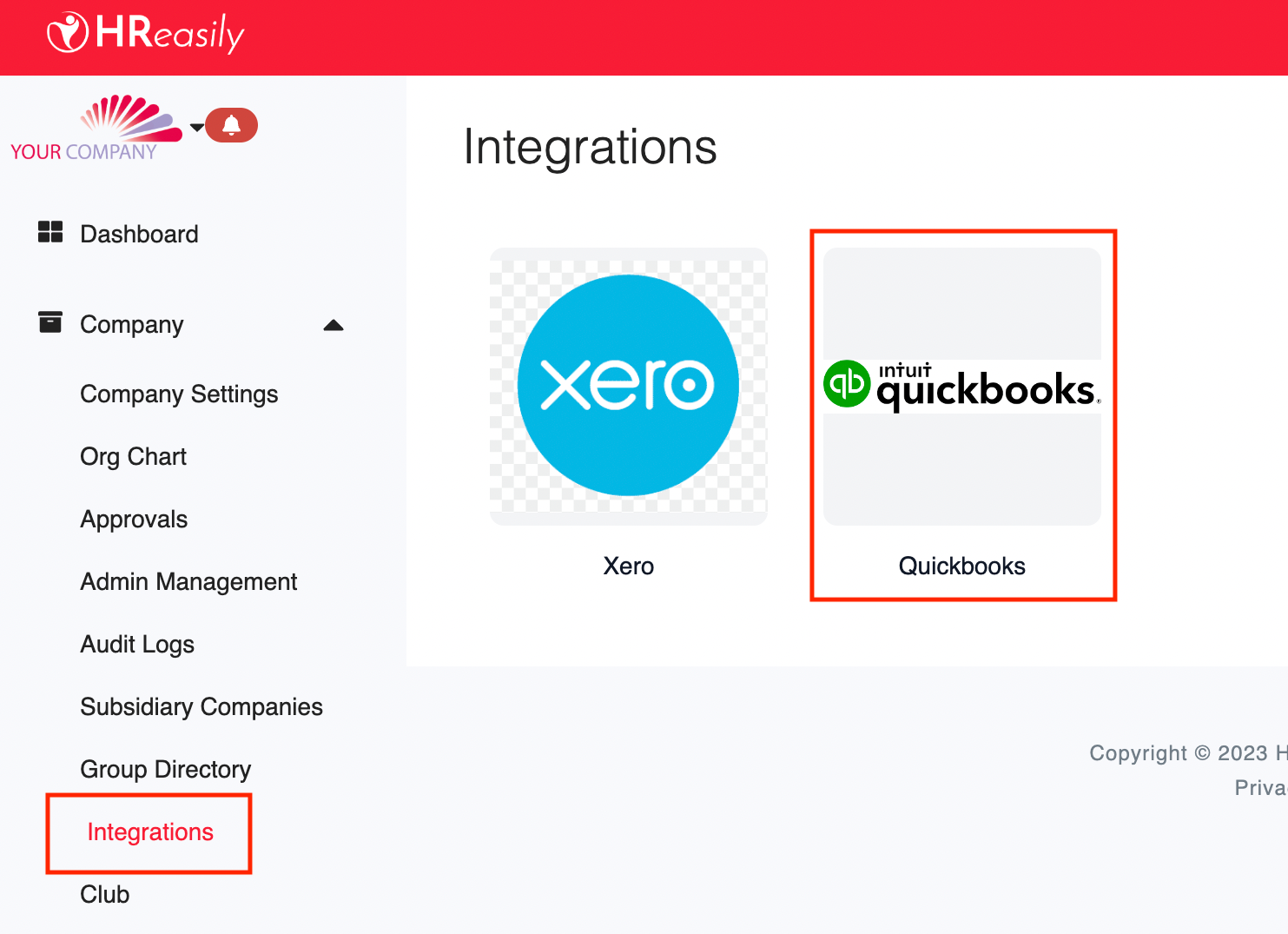Open Approvals page
The width and height of the screenshot is (1288, 934).
[134, 520]
